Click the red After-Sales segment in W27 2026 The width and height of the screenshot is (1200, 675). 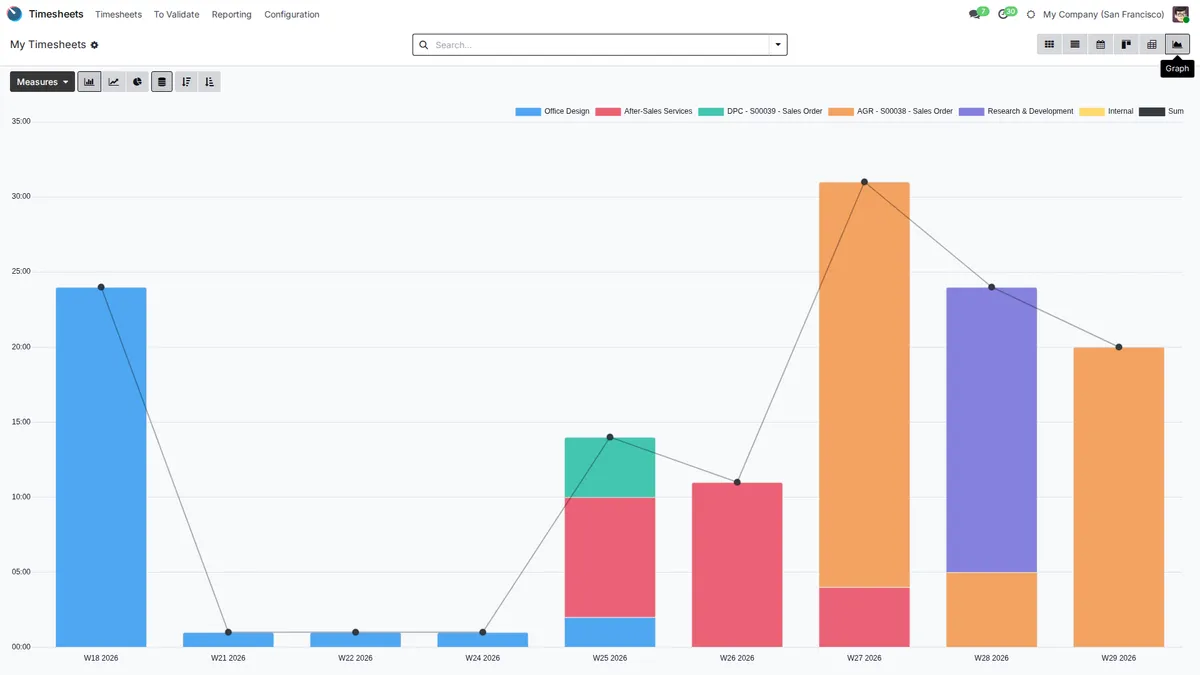(x=864, y=617)
